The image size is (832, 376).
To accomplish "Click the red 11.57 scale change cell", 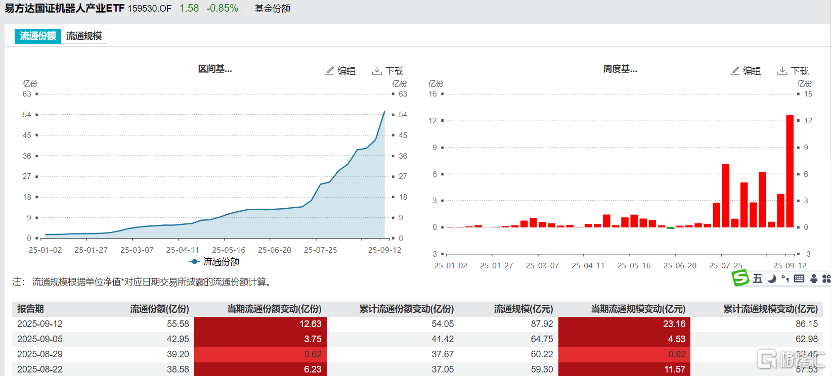I will pos(624,369).
